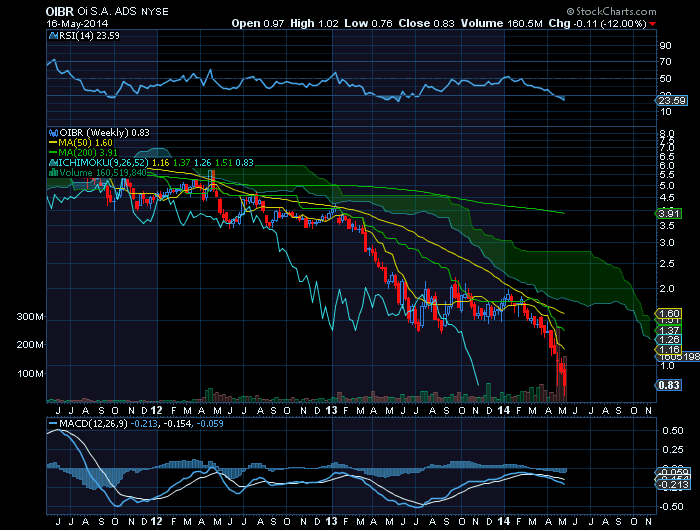
Task: Click the red down arrow beside Chg
Action: [653, 24]
